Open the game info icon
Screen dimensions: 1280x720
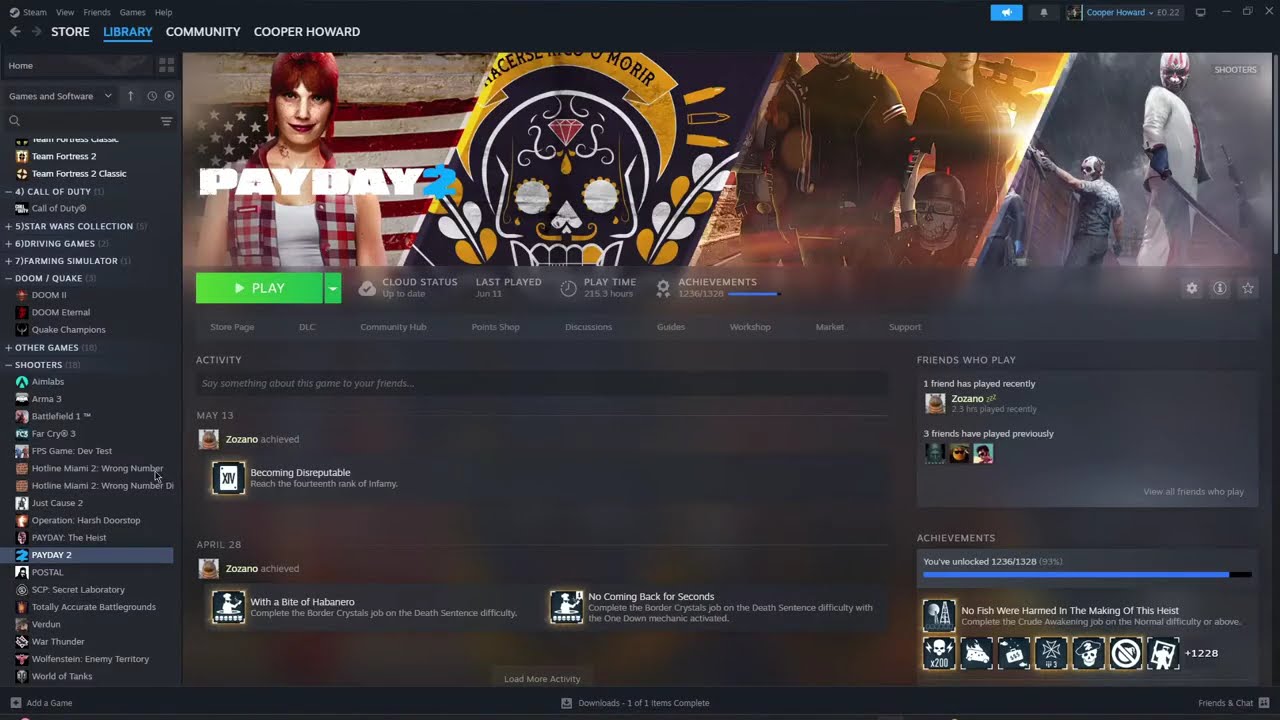(x=1220, y=288)
